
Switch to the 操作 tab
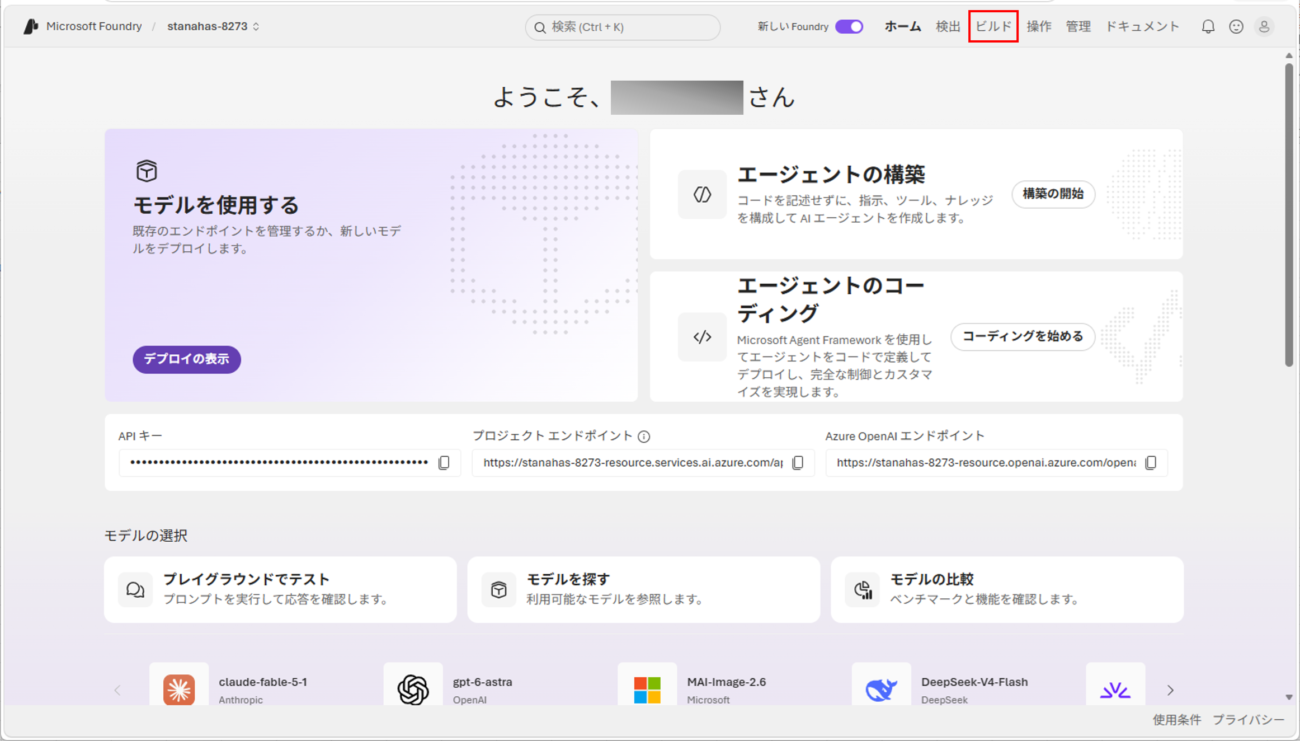tap(1039, 27)
